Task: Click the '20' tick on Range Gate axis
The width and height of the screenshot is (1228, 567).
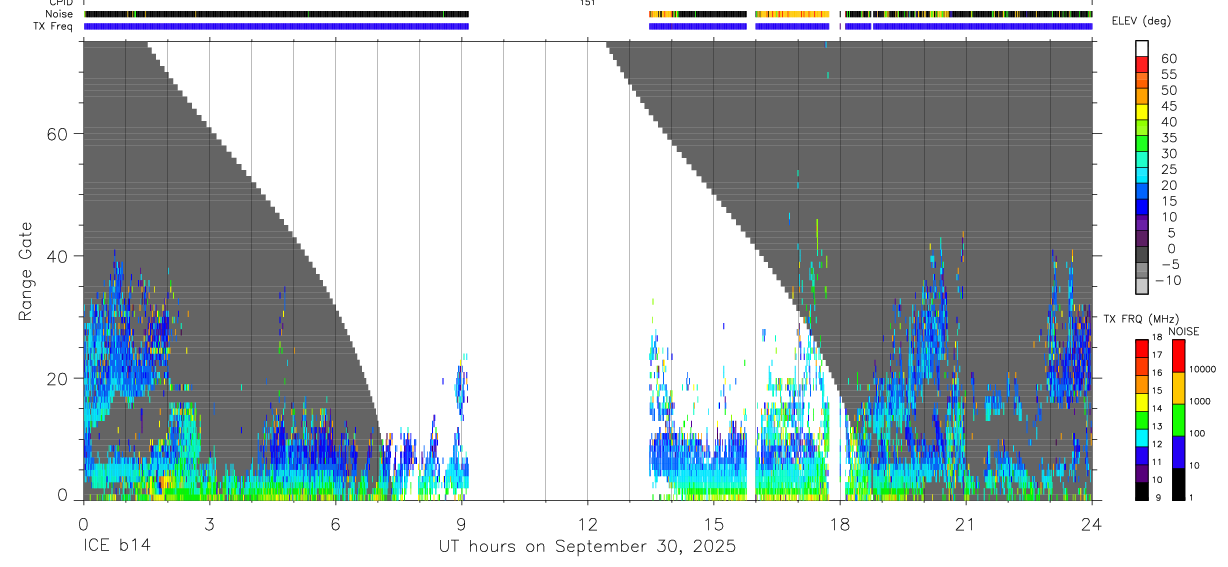Action: pos(57,378)
